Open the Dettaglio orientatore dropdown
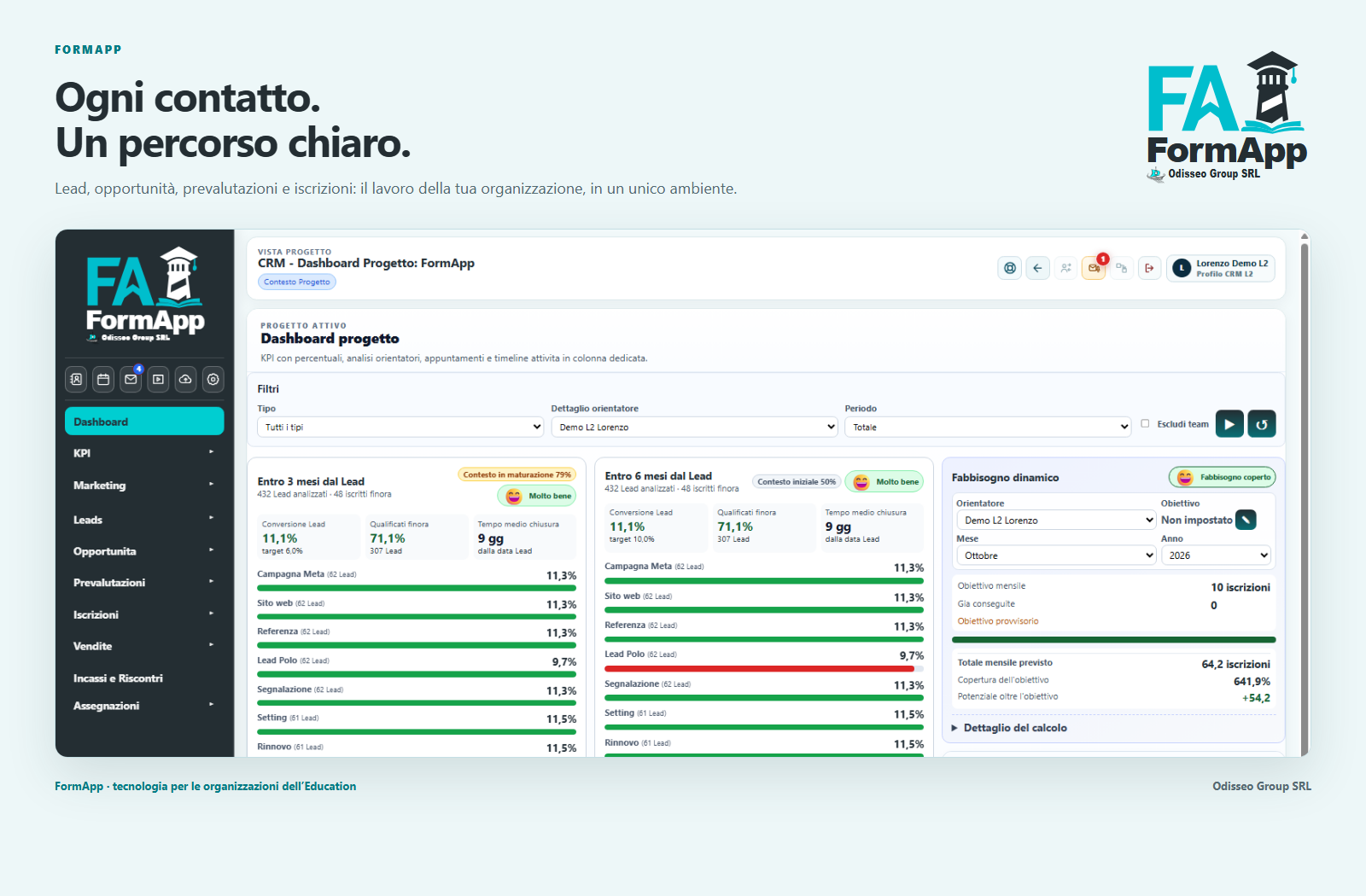Viewport: 1366px width, 896px height. coord(694,427)
